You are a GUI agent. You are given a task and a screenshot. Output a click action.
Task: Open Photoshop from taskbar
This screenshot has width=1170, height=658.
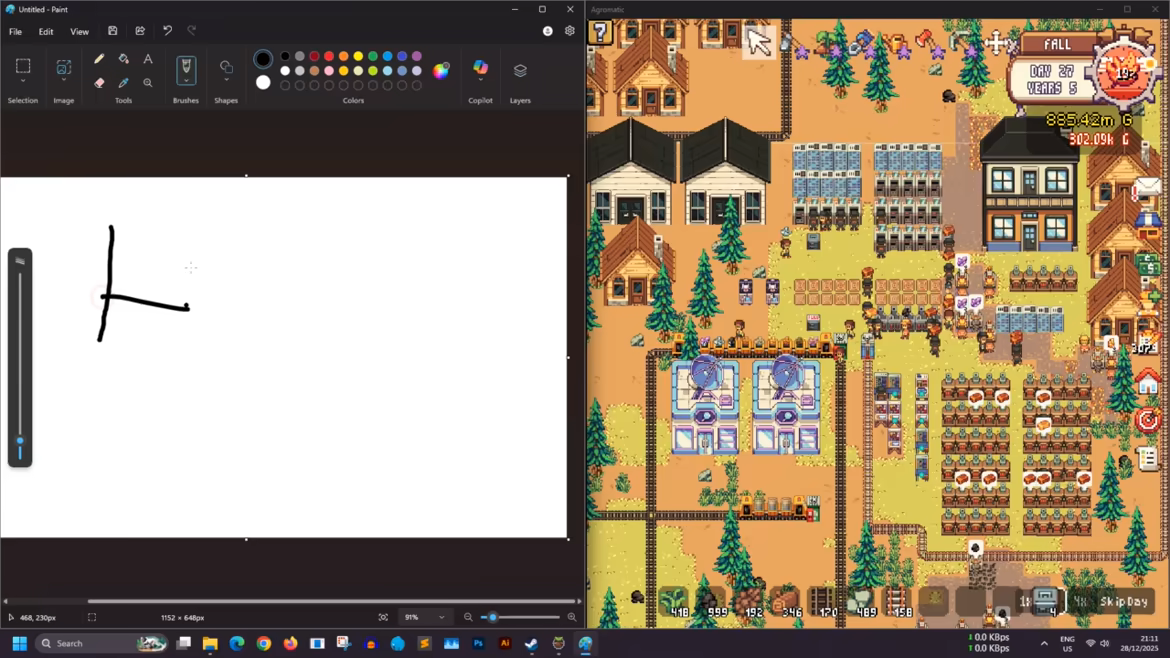click(x=478, y=643)
